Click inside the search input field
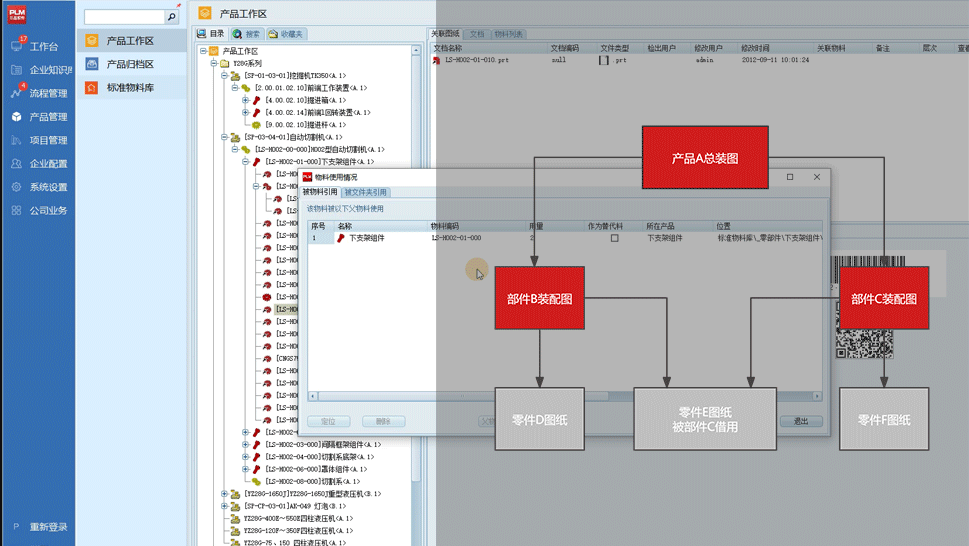The height and width of the screenshot is (546, 969). pyautogui.click(x=124, y=17)
